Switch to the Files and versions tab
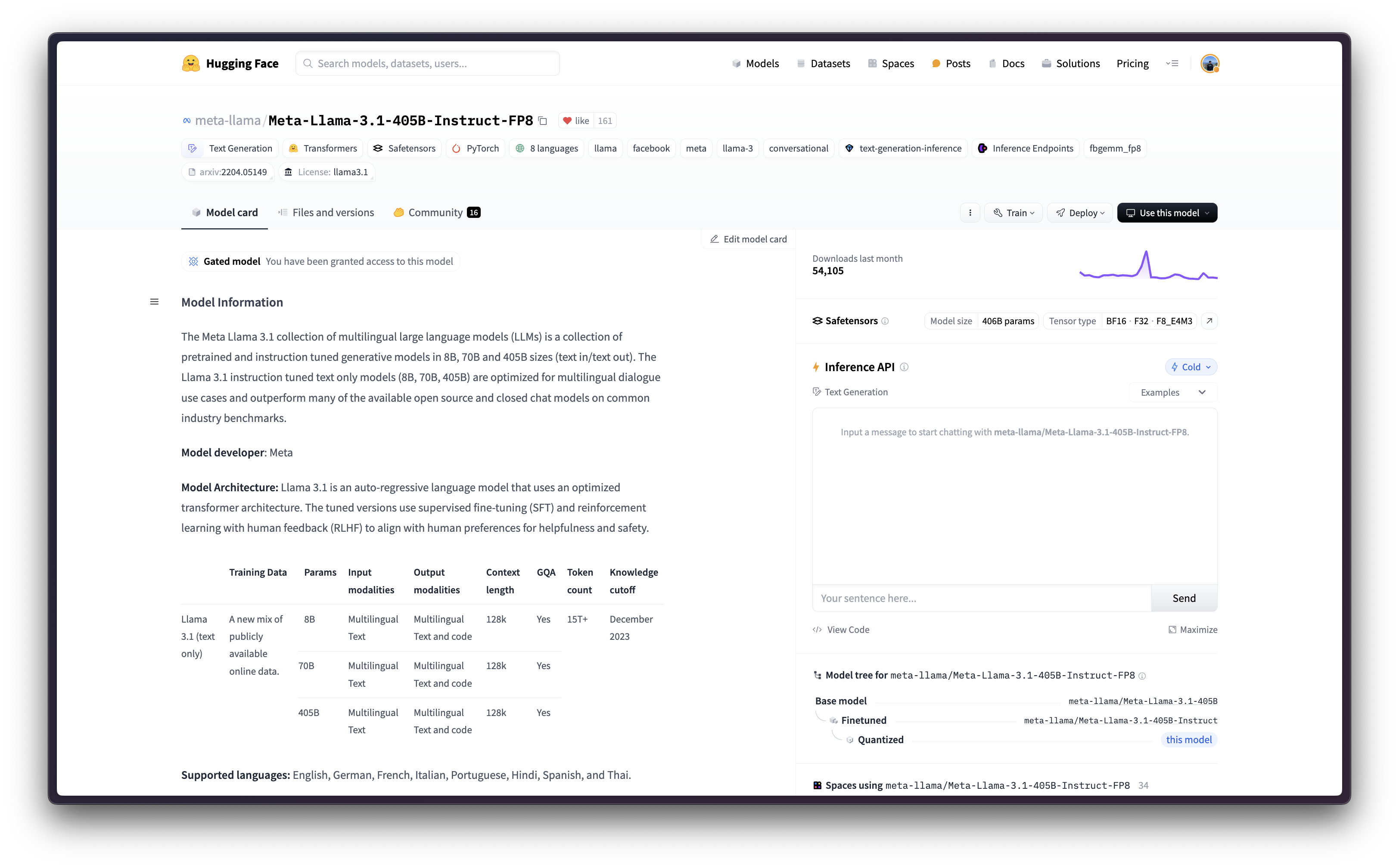This screenshot has width=1399, height=868. click(326, 212)
